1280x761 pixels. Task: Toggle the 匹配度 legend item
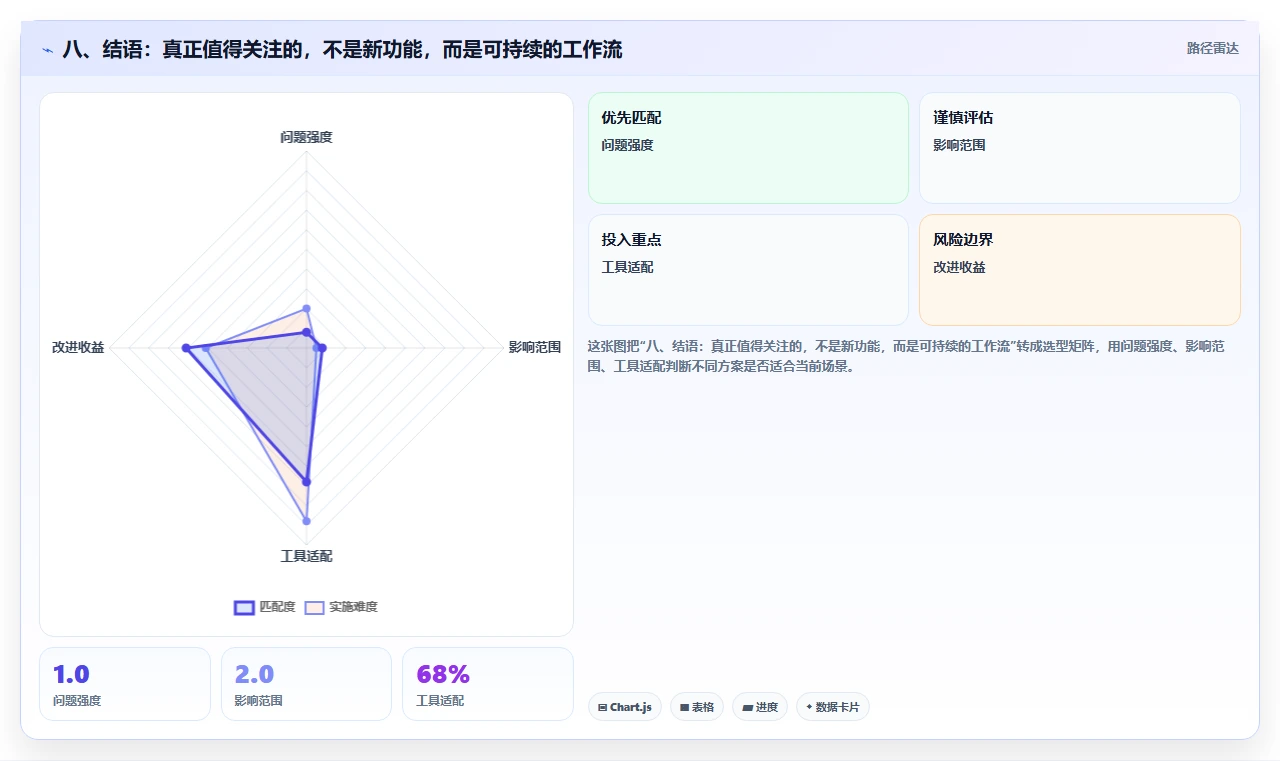(265, 607)
